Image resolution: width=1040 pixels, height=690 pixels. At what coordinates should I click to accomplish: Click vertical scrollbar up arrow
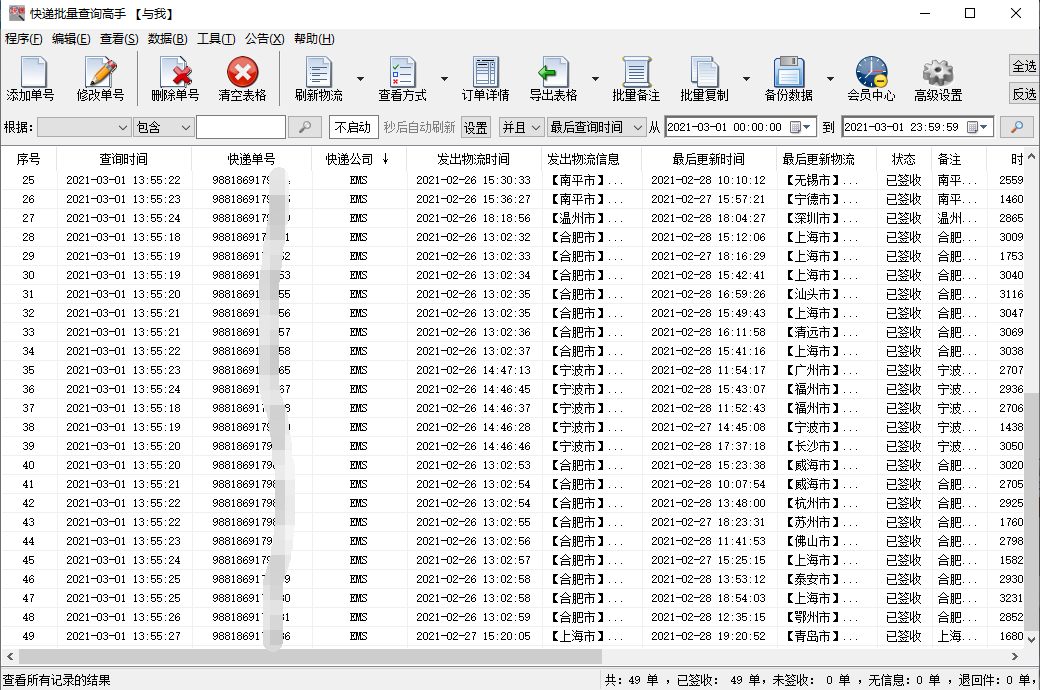pos(1031,157)
